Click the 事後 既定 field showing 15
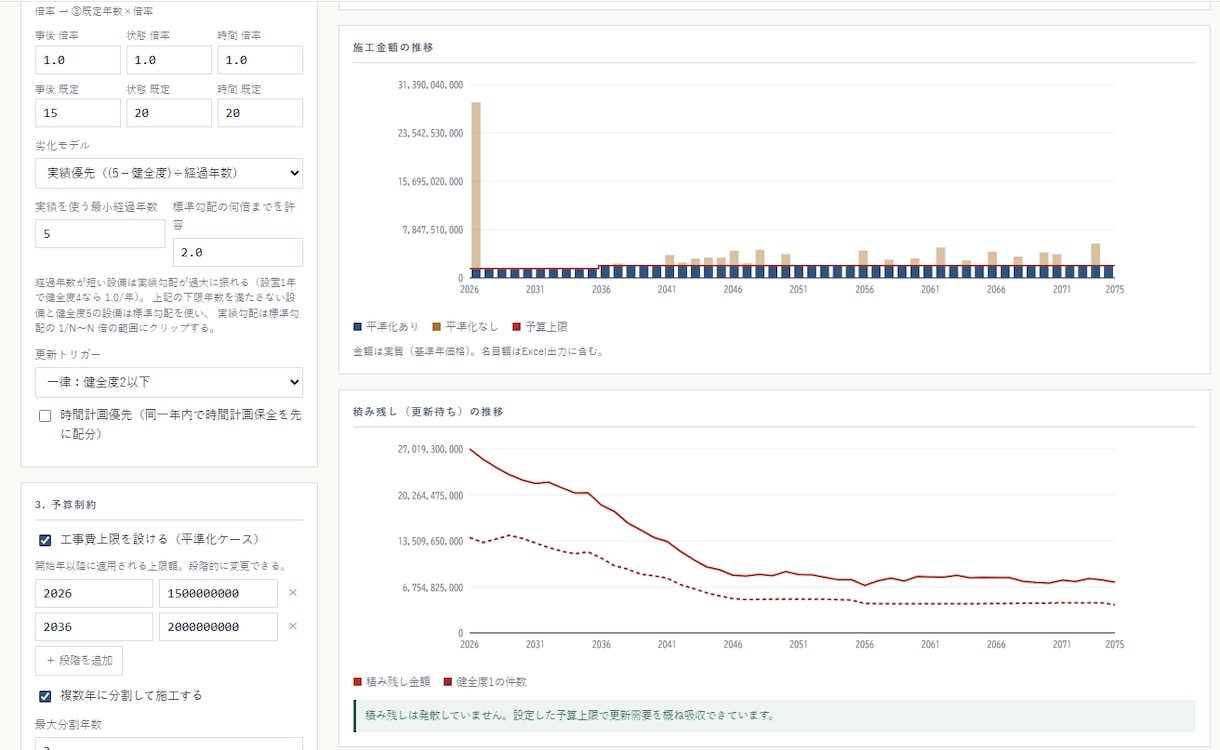Image resolution: width=1220 pixels, height=750 pixels. tap(78, 113)
